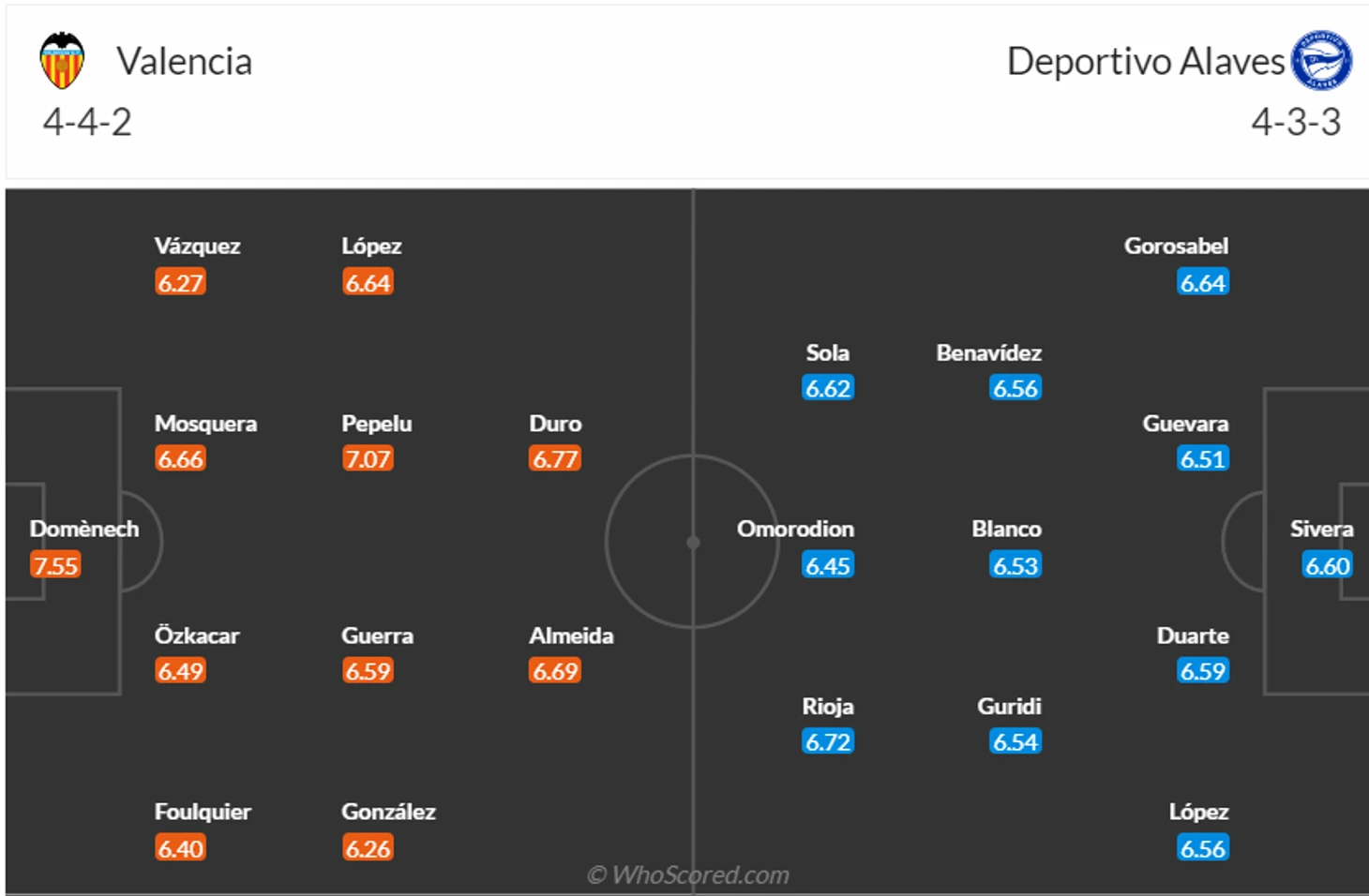Select Domènech's 7.55 rating badge

tap(55, 565)
